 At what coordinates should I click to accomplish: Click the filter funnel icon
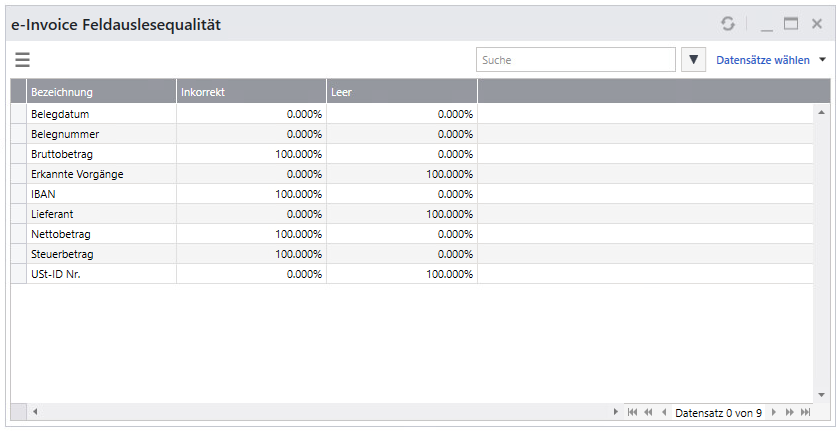[x=694, y=60]
